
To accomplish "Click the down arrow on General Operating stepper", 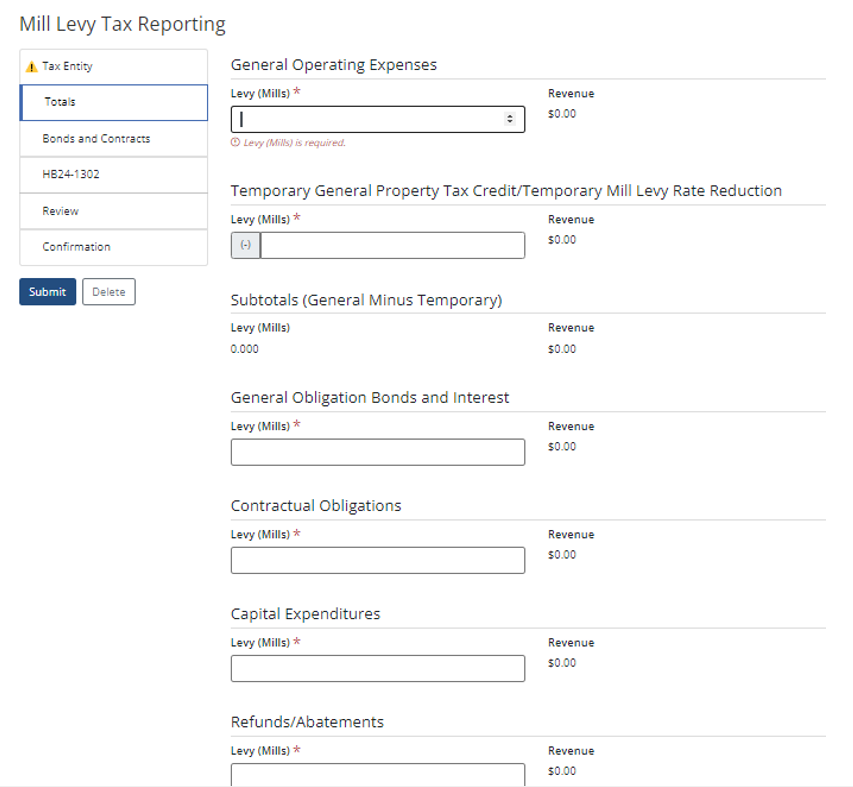I will (x=511, y=123).
